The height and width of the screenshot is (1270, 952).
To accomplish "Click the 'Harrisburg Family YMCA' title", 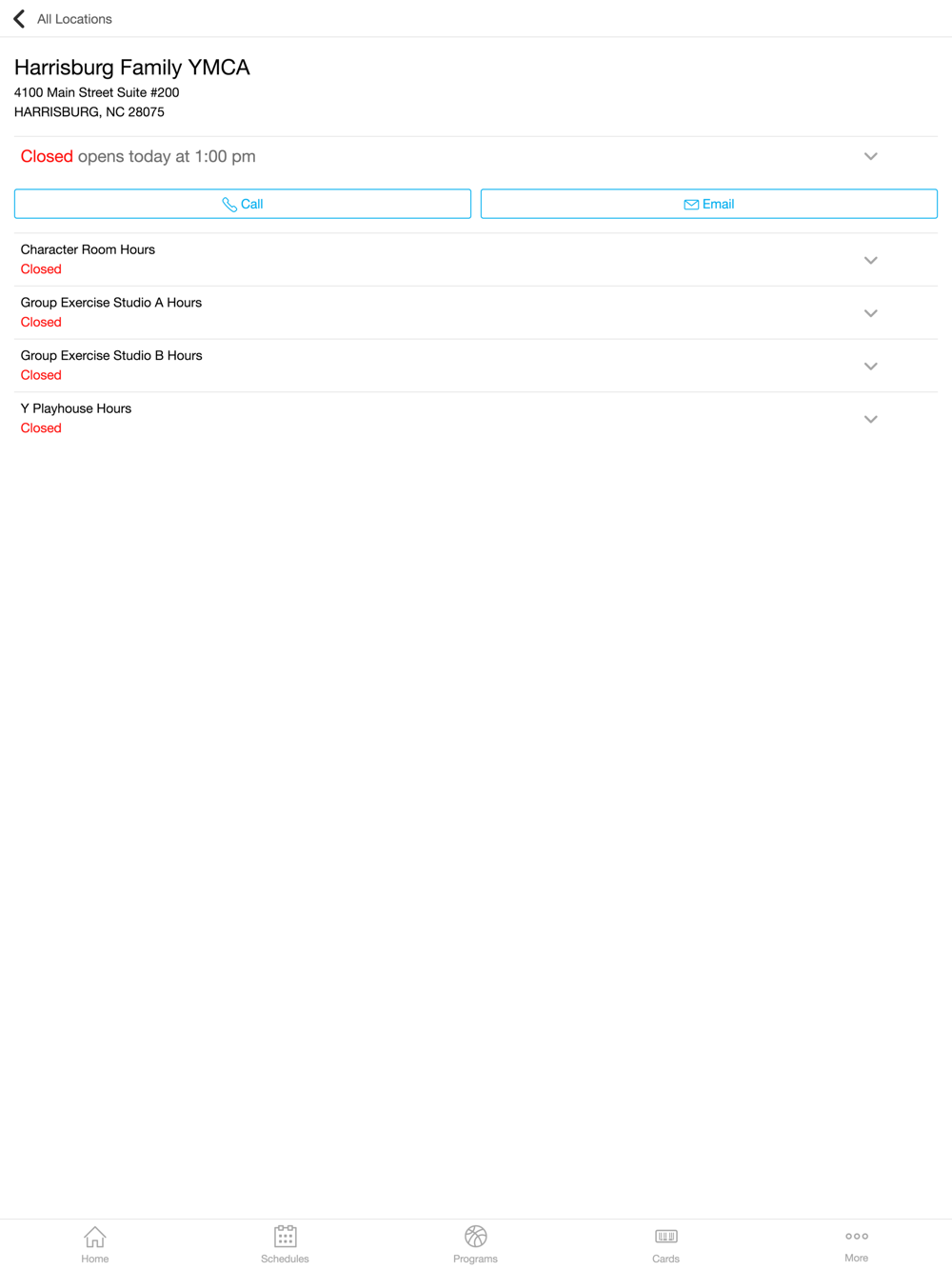I will (x=131, y=68).
